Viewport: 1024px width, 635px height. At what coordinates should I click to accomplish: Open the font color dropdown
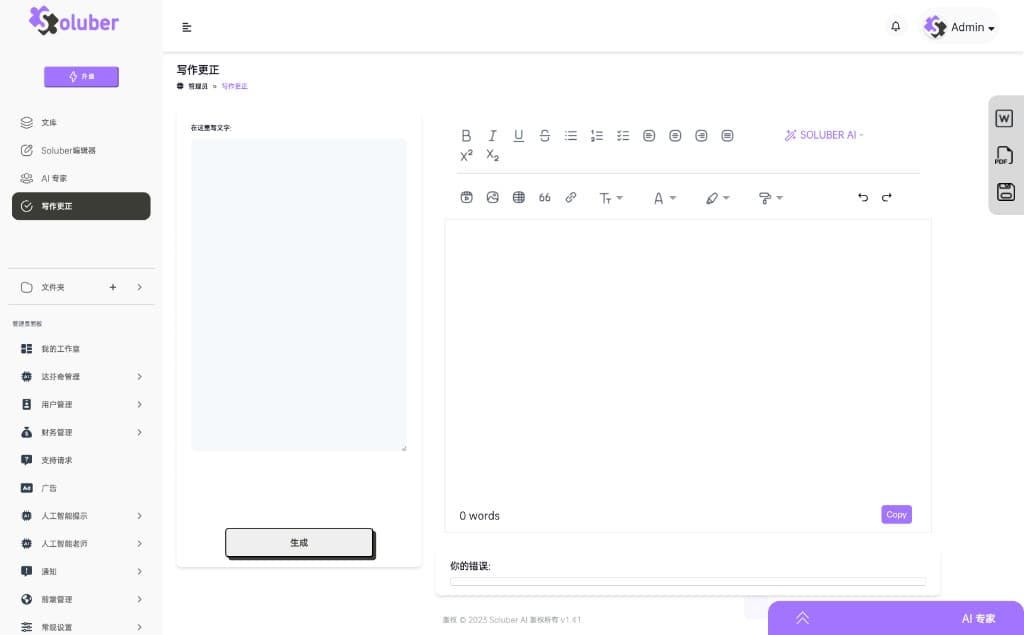(x=664, y=198)
